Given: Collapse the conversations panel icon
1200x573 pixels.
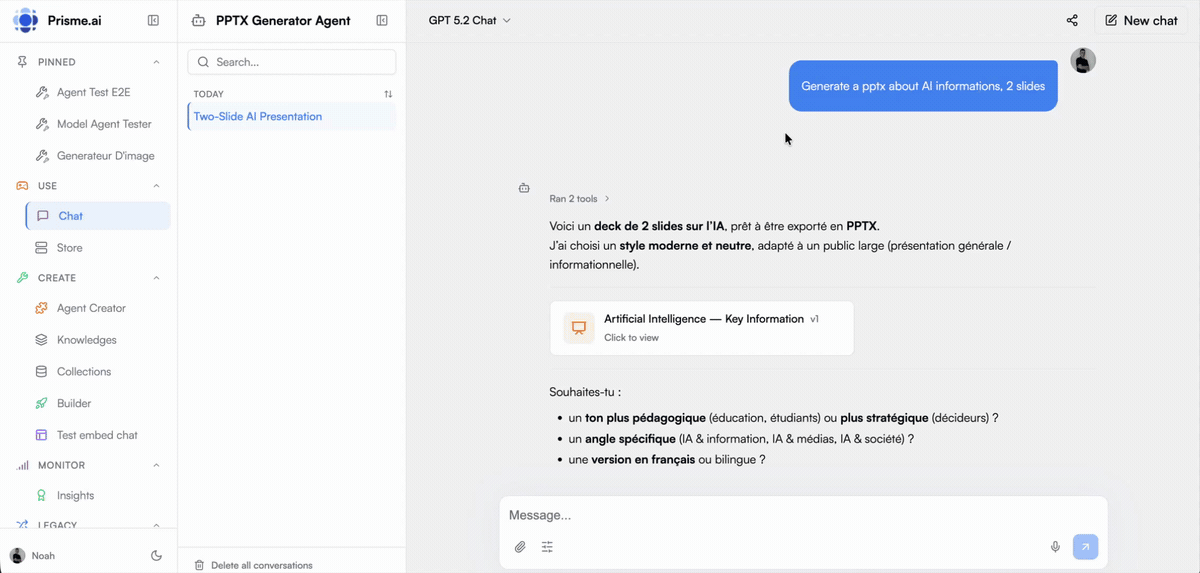Looking at the screenshot, I should (x=382, y=20).
